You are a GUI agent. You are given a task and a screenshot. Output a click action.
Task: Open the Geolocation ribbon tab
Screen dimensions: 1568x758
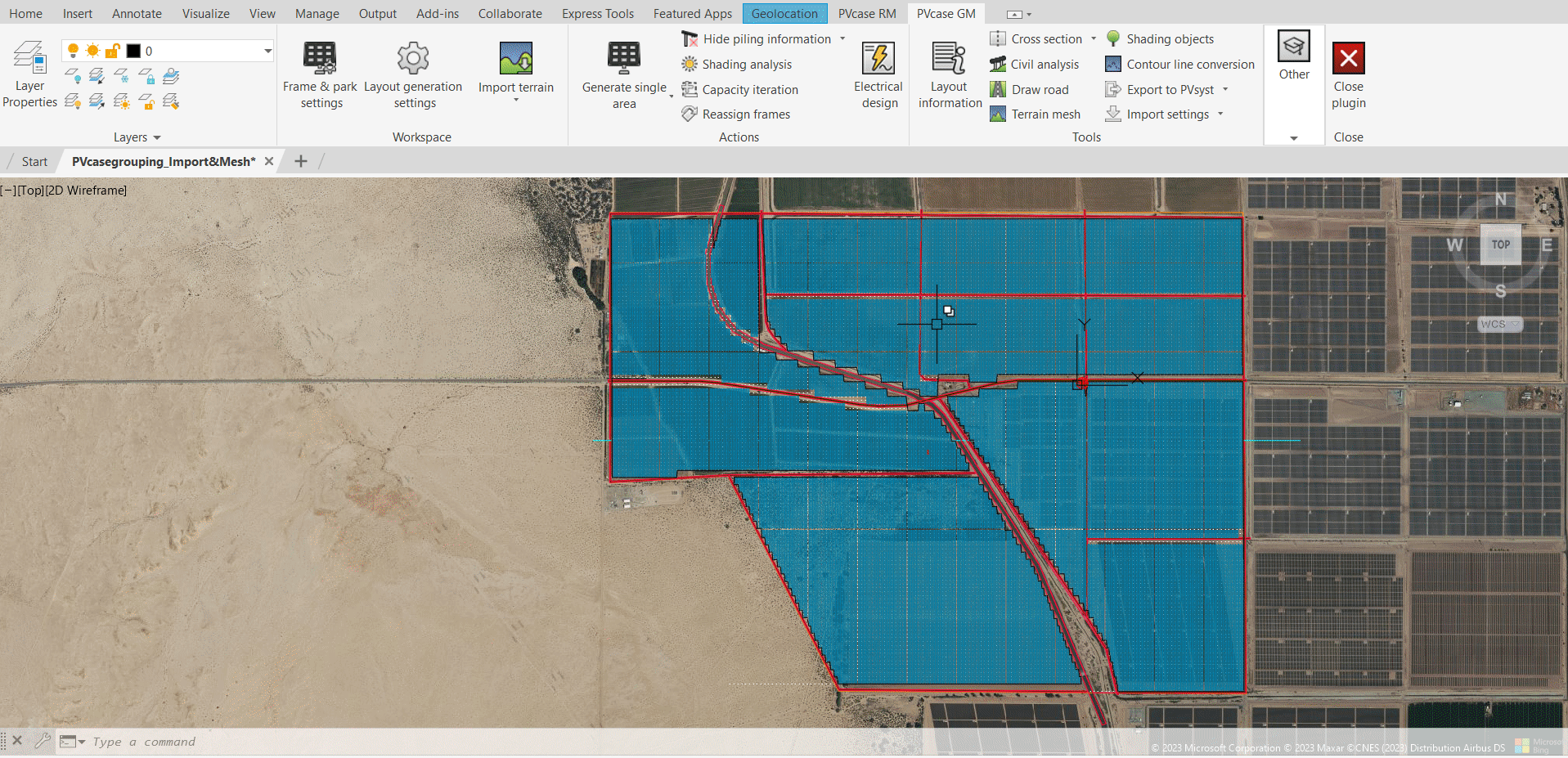pos(784,14)
